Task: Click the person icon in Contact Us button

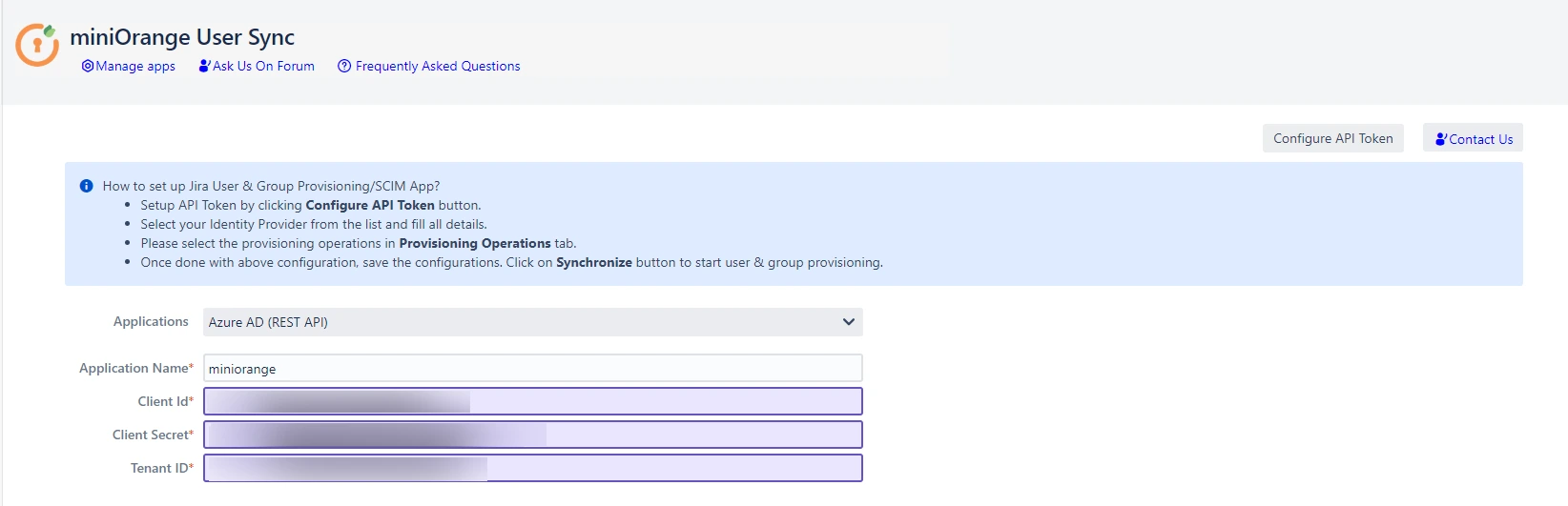Action: (1441, 139)
